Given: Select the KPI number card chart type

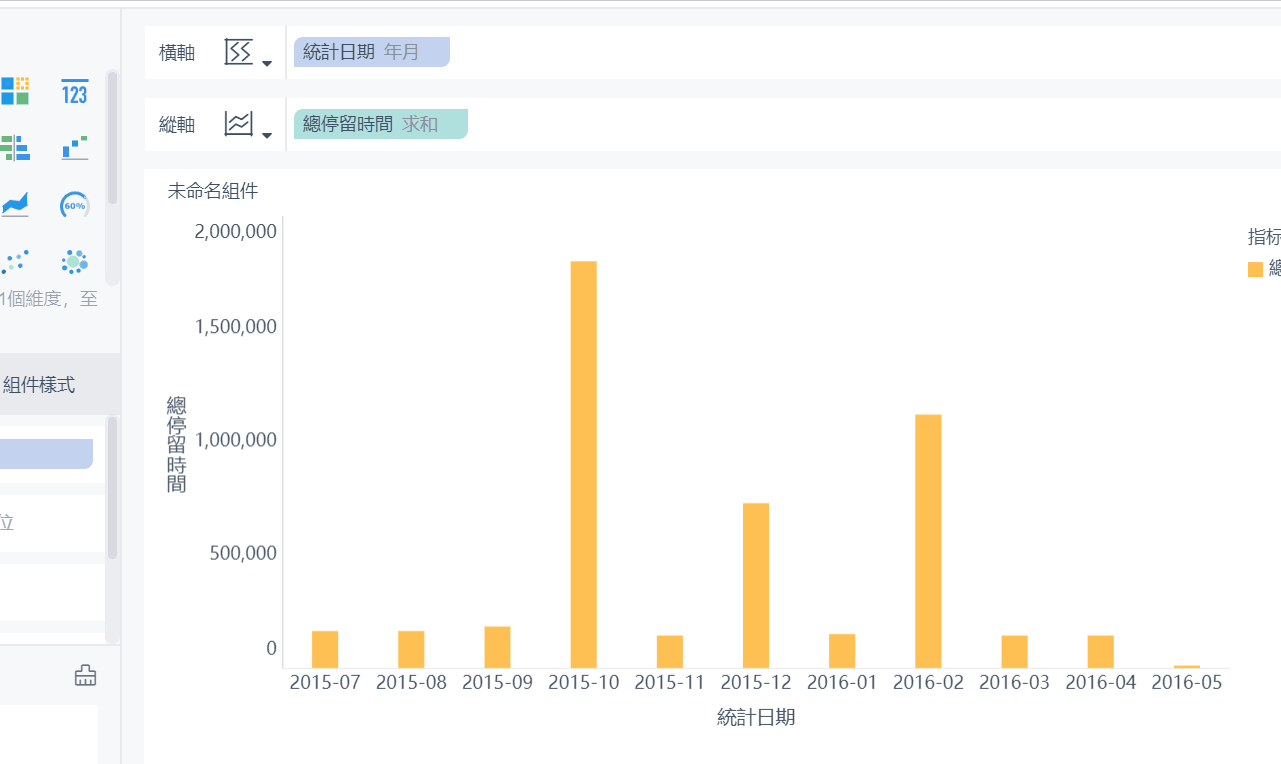Looking at the screenshot, I should [75, 92].
